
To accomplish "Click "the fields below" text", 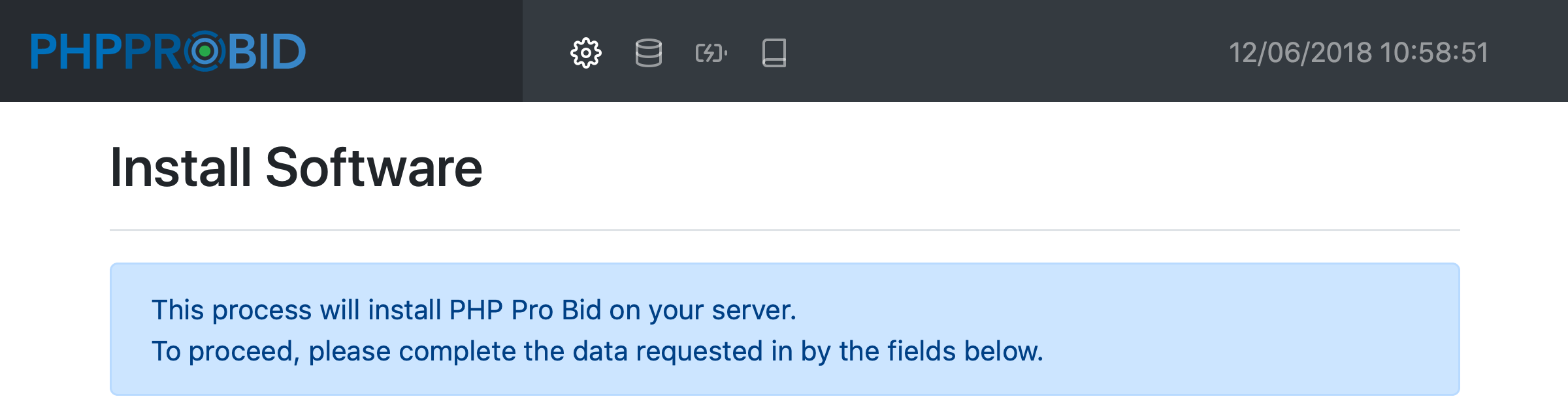I will [x=941, y=351].
